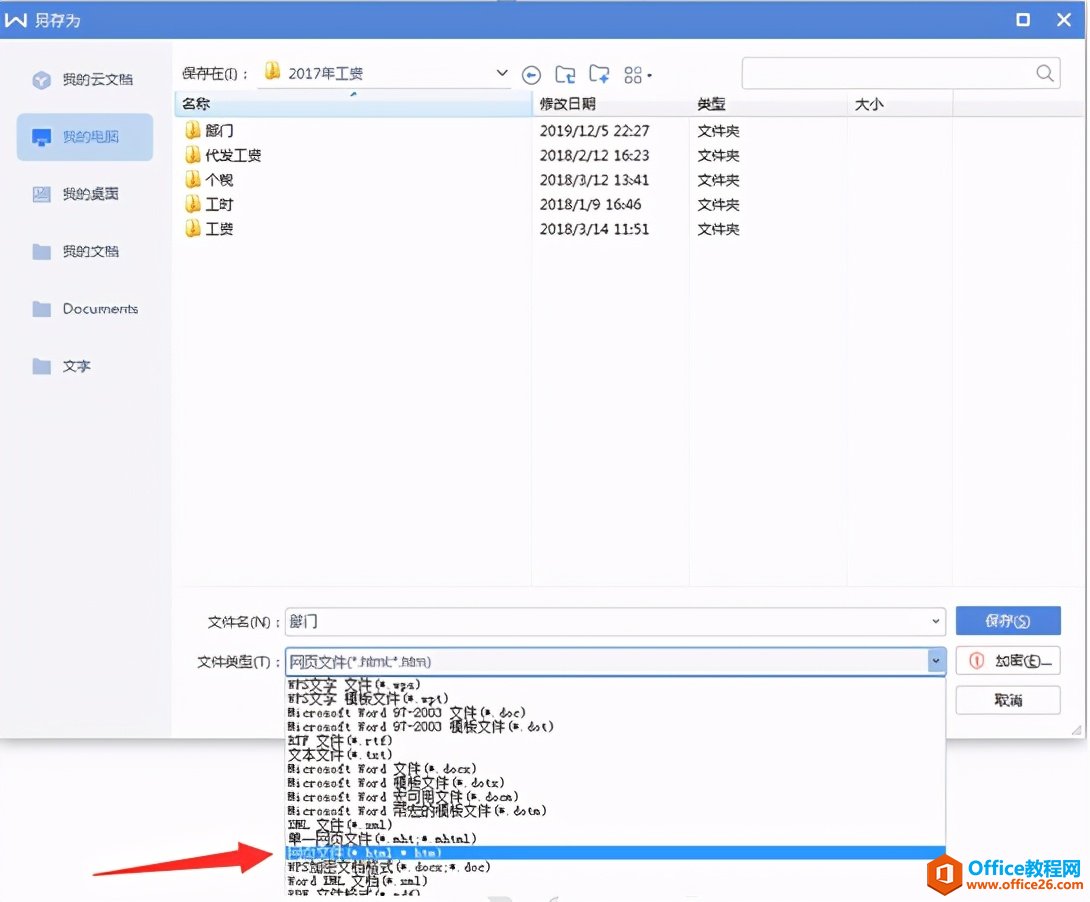Sort by 名称 column header
The height and width of the screenshot is (902, 1090).
click(x=353, y=104)
